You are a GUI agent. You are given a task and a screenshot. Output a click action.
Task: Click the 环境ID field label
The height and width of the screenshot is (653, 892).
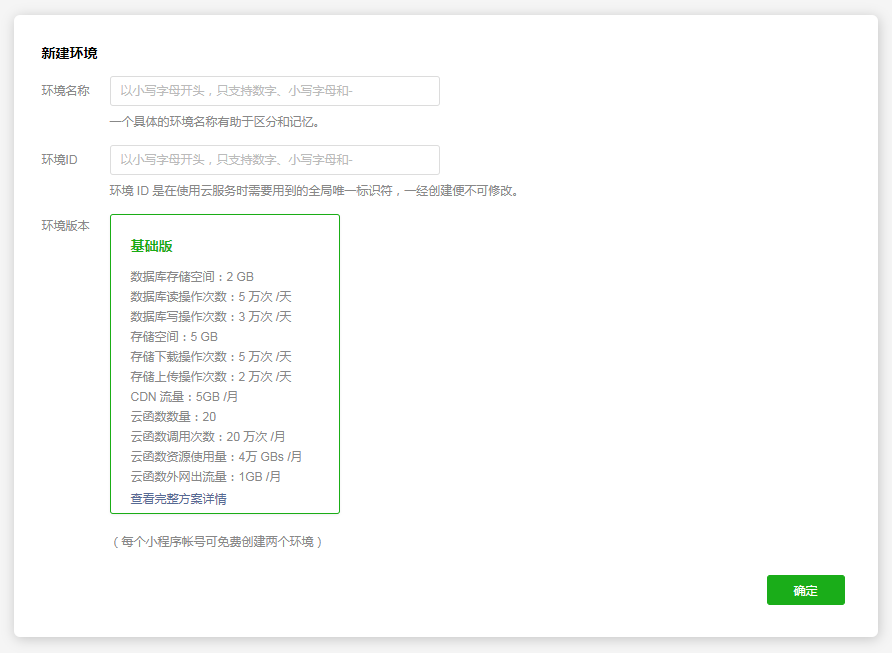pyautogui.click(x=59, y=160)
